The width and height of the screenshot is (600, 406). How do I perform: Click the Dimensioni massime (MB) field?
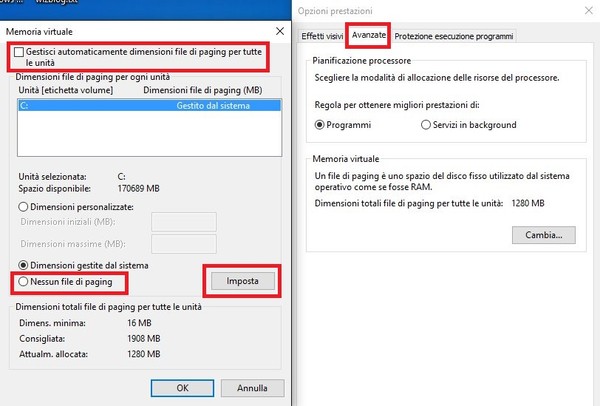pyautogui.click(x=184, y=244)
